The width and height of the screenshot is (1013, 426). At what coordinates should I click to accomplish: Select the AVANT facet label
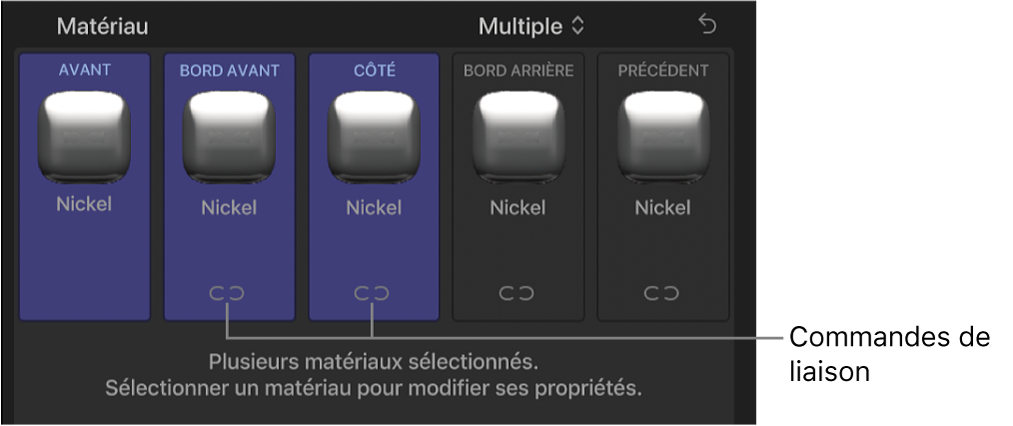(x=84, y=70)
